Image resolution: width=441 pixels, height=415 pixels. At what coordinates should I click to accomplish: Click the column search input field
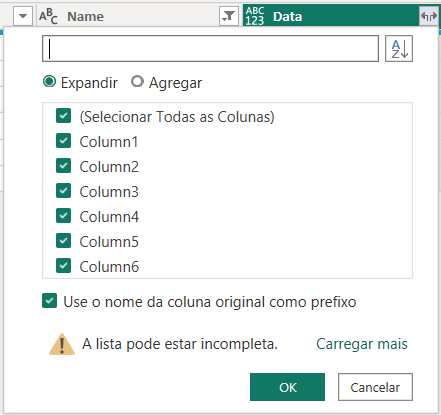click(x=210, y=49)
